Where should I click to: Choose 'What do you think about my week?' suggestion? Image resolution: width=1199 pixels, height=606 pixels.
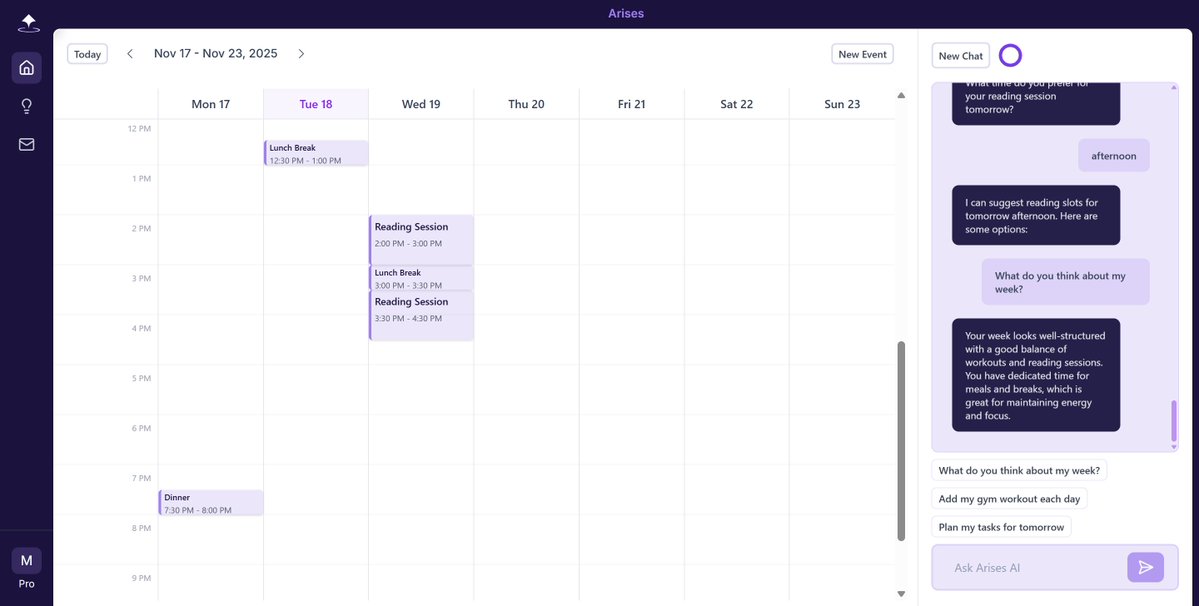click(1019, 471)
